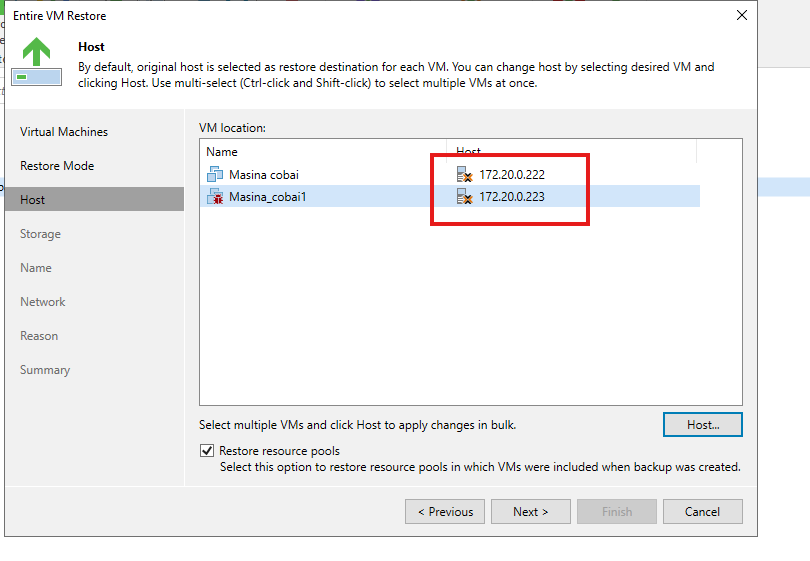The image size is (810, 561).
Task: Go to the Restore Mode step
Action: pos(57,166)
